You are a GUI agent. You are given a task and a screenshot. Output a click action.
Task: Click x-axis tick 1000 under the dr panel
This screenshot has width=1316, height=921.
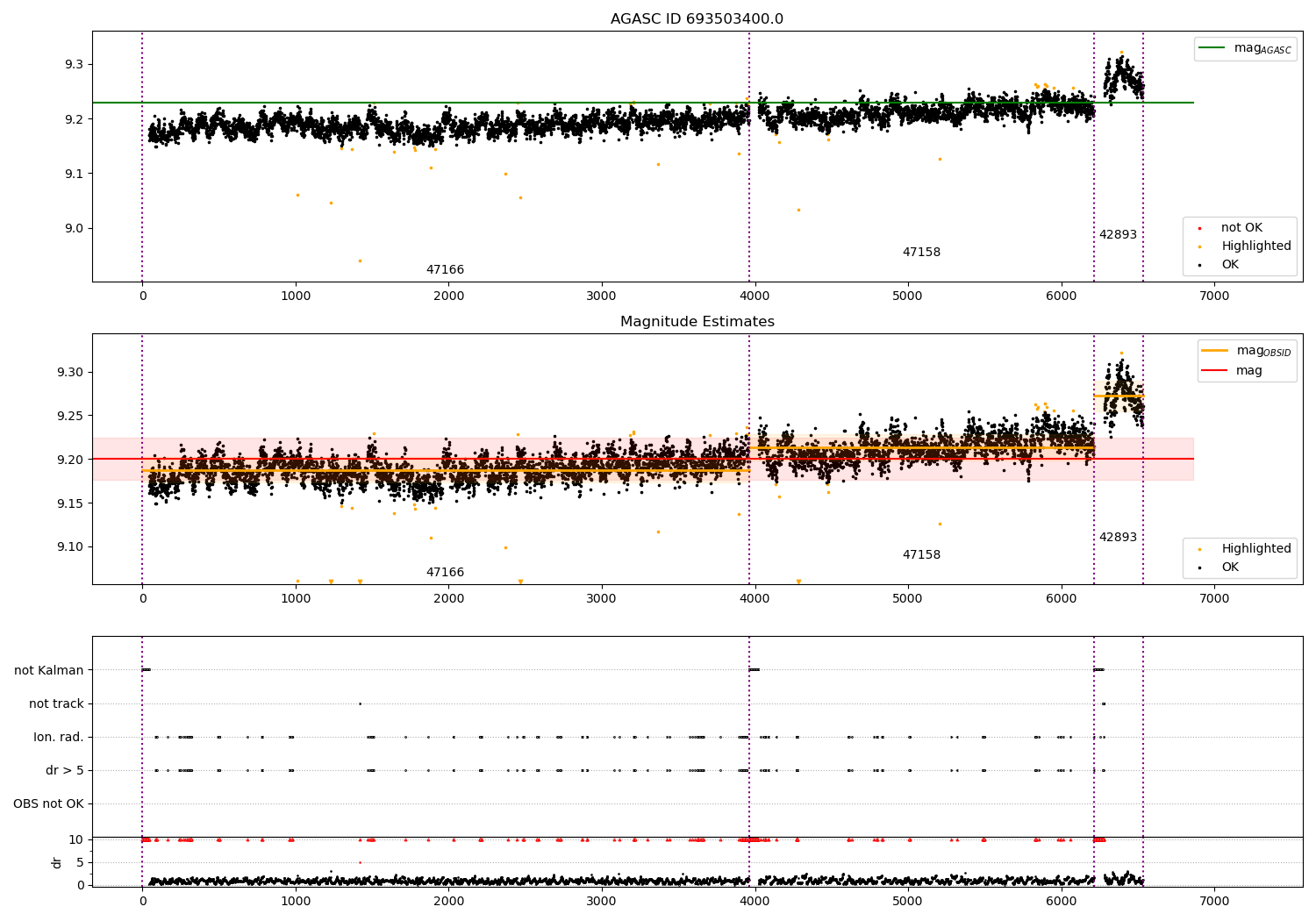[296, 901]
